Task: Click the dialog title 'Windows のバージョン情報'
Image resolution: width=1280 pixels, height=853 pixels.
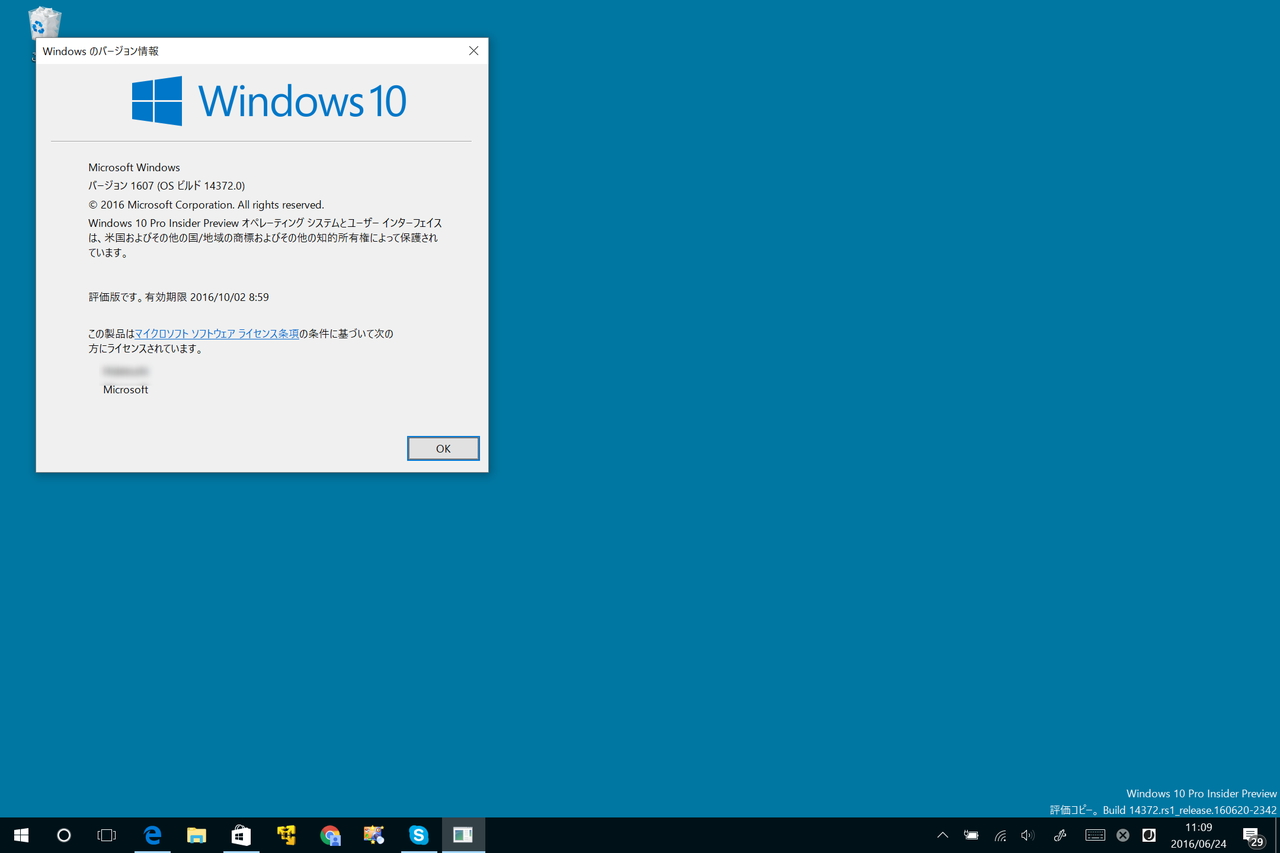Action: coord(101,51)
